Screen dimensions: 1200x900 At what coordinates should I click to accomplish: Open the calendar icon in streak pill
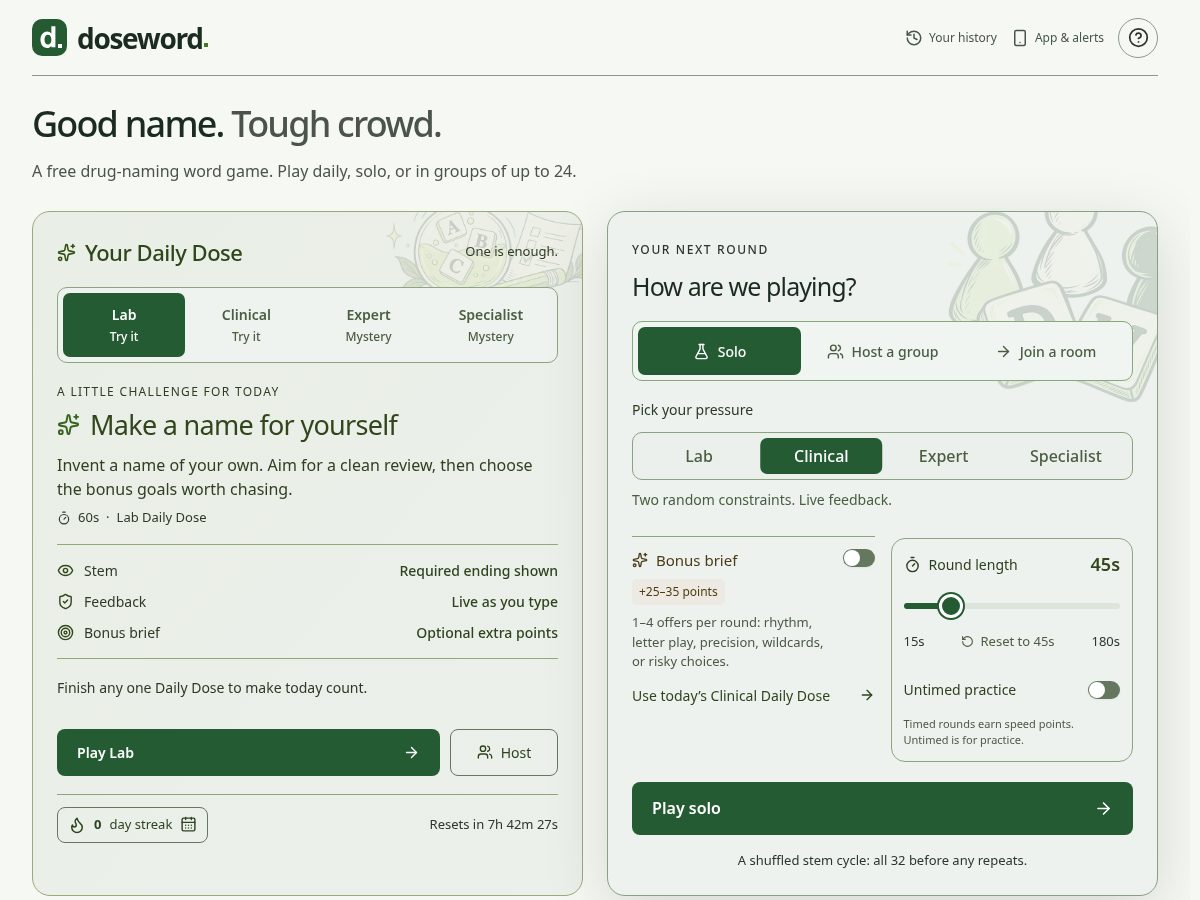[x=188, y=825]
